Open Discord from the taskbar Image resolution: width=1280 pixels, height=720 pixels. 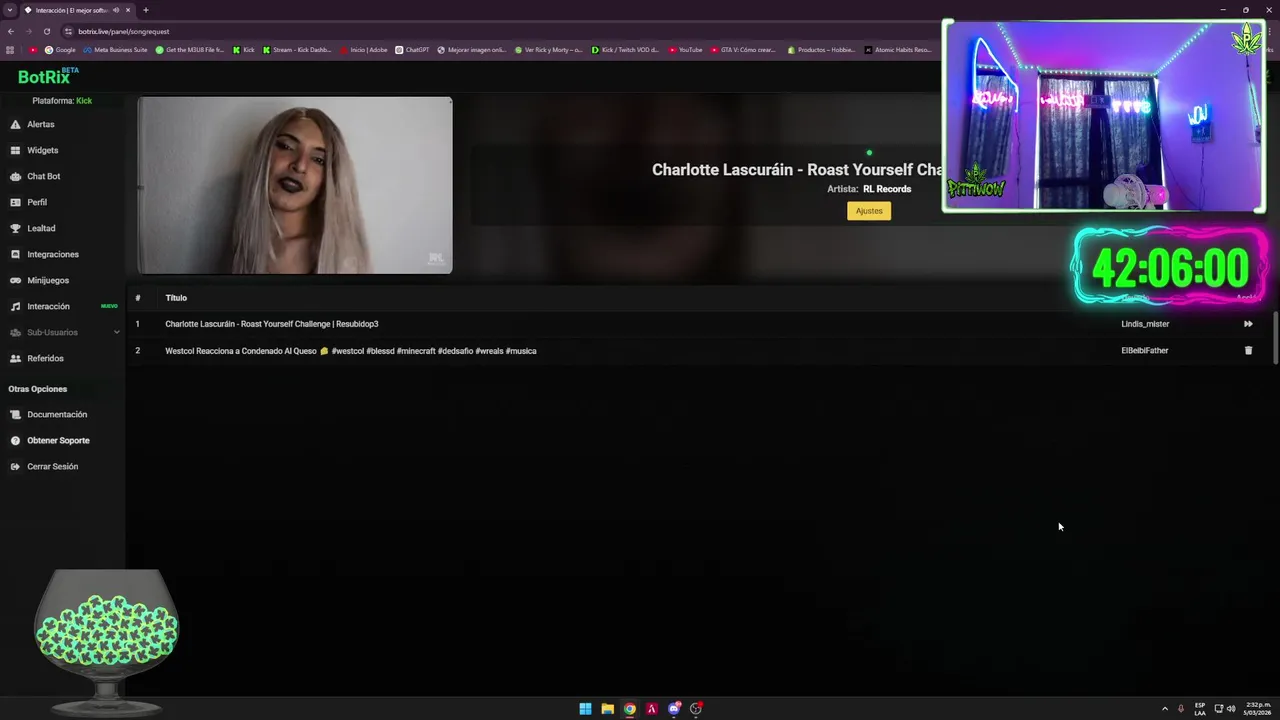coord(674,709)
